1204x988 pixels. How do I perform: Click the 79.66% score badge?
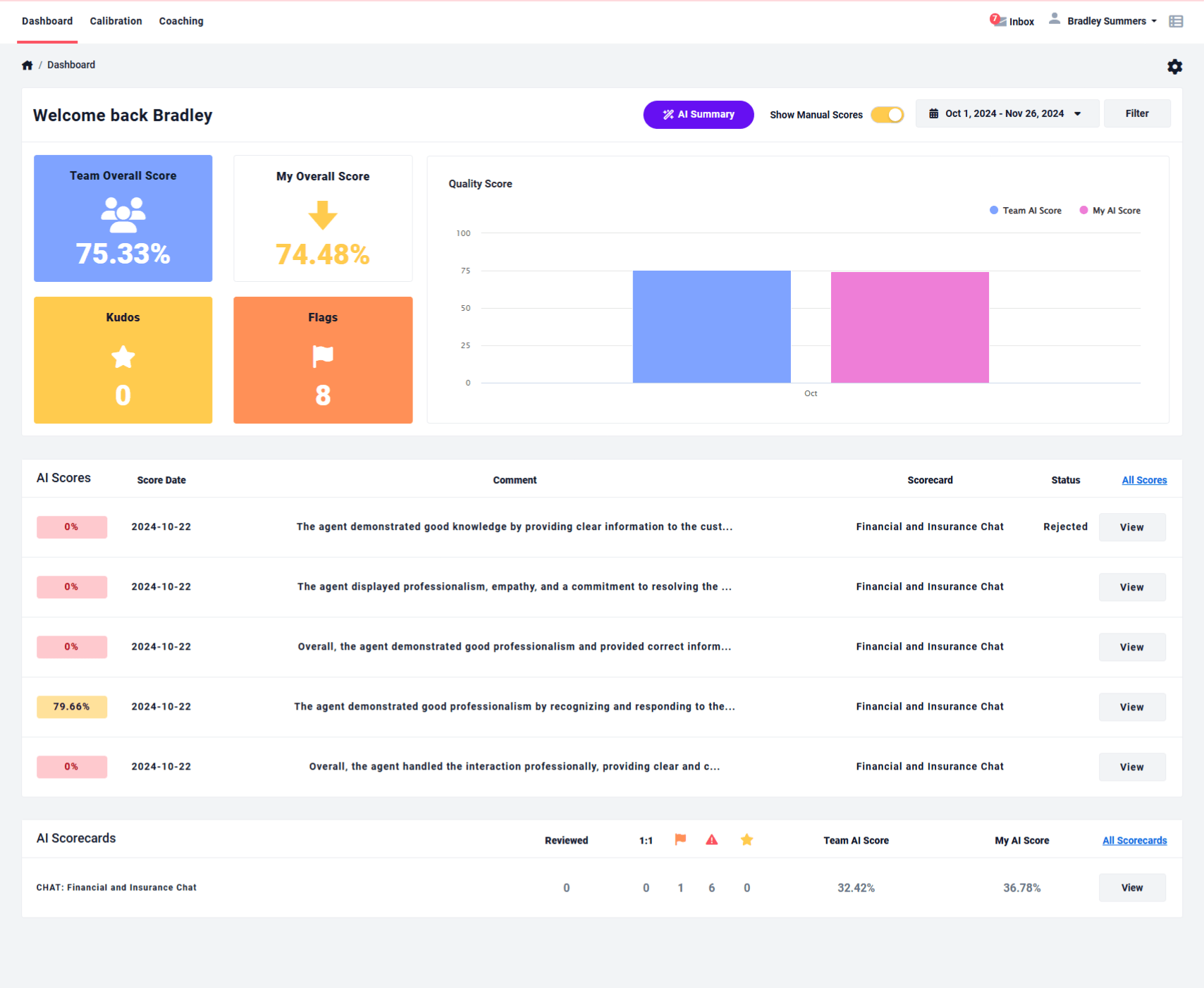click(x=72, y=707)
